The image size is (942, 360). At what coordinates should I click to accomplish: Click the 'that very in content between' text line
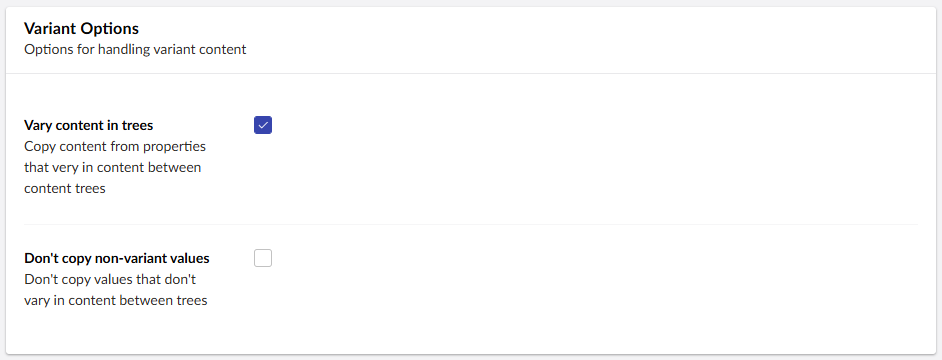coord(112,167)
